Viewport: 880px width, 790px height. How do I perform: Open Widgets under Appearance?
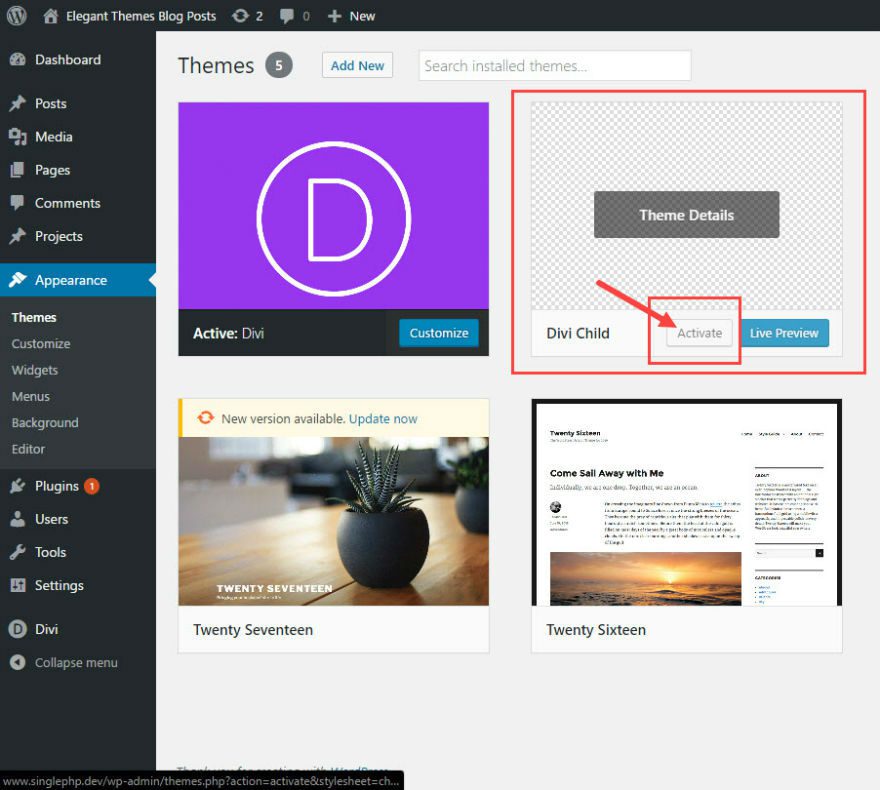click(35, 370)
